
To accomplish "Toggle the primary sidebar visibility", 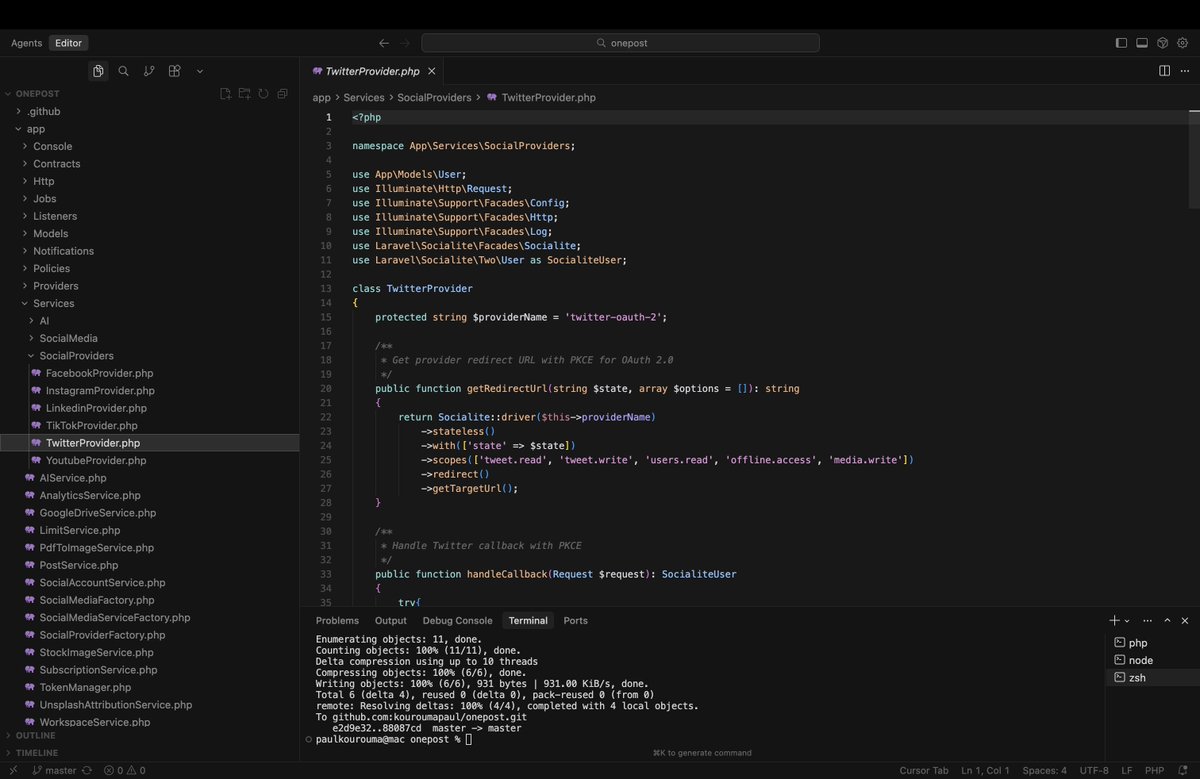I will pyautogui.click(x=1121, y=43).
